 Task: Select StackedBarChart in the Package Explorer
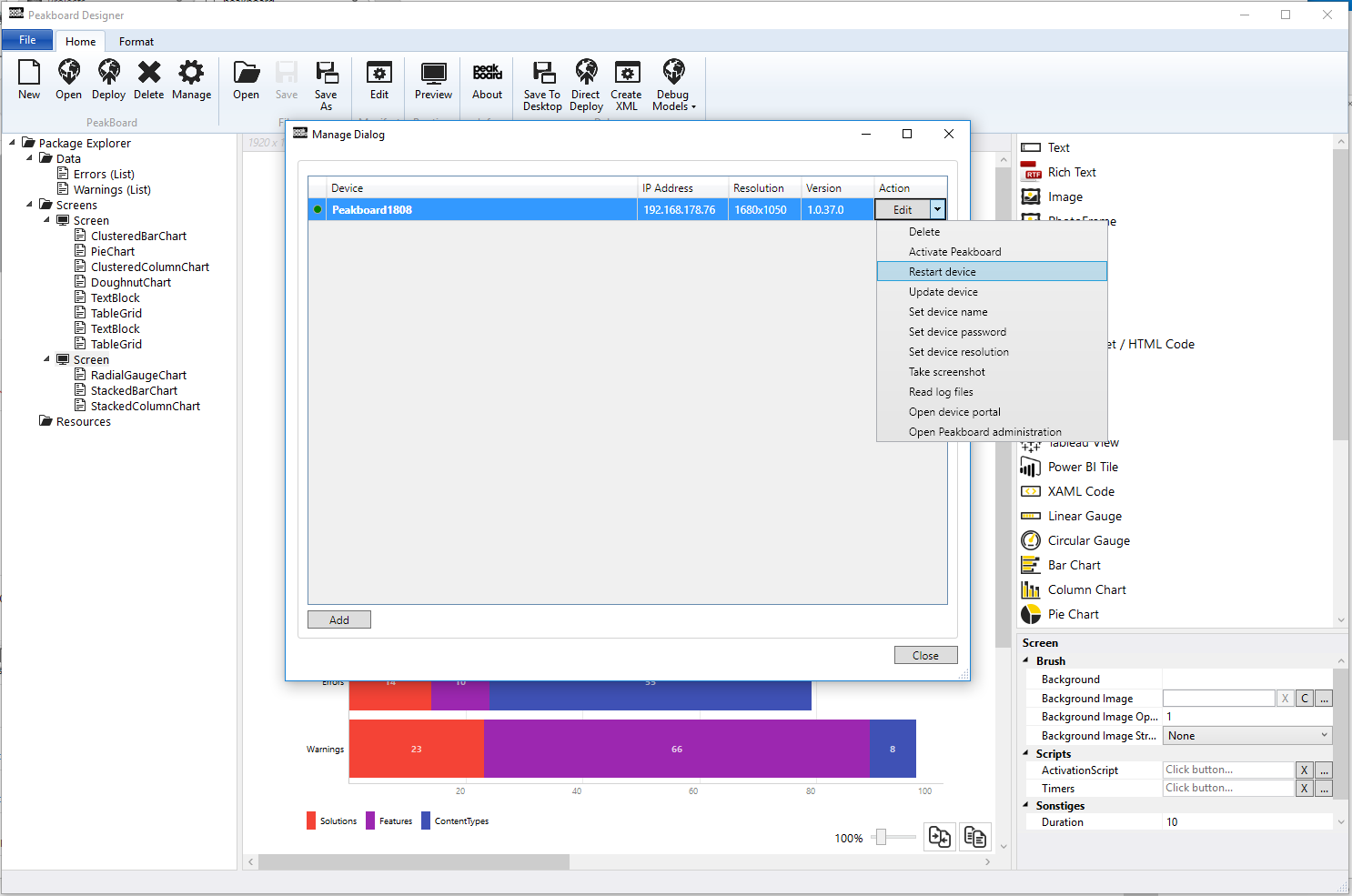pyautogui.click(x=134, y=391)
